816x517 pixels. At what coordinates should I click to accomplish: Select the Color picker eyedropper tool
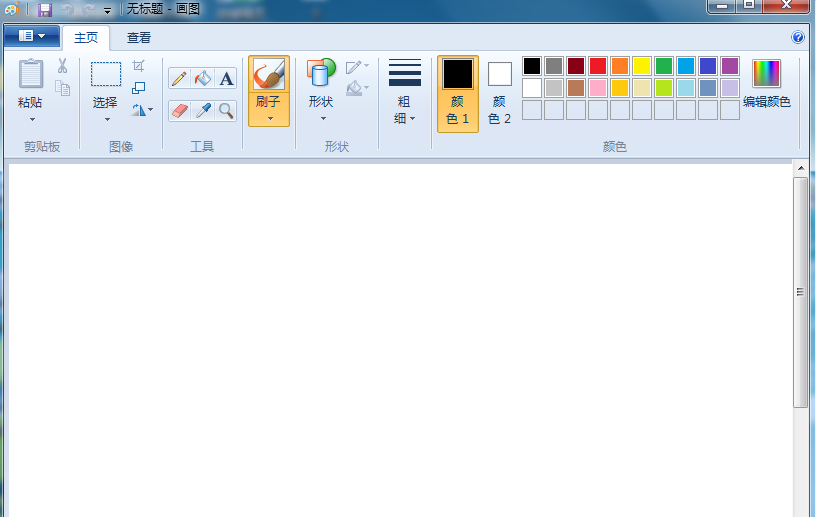[x=202, y=111]
